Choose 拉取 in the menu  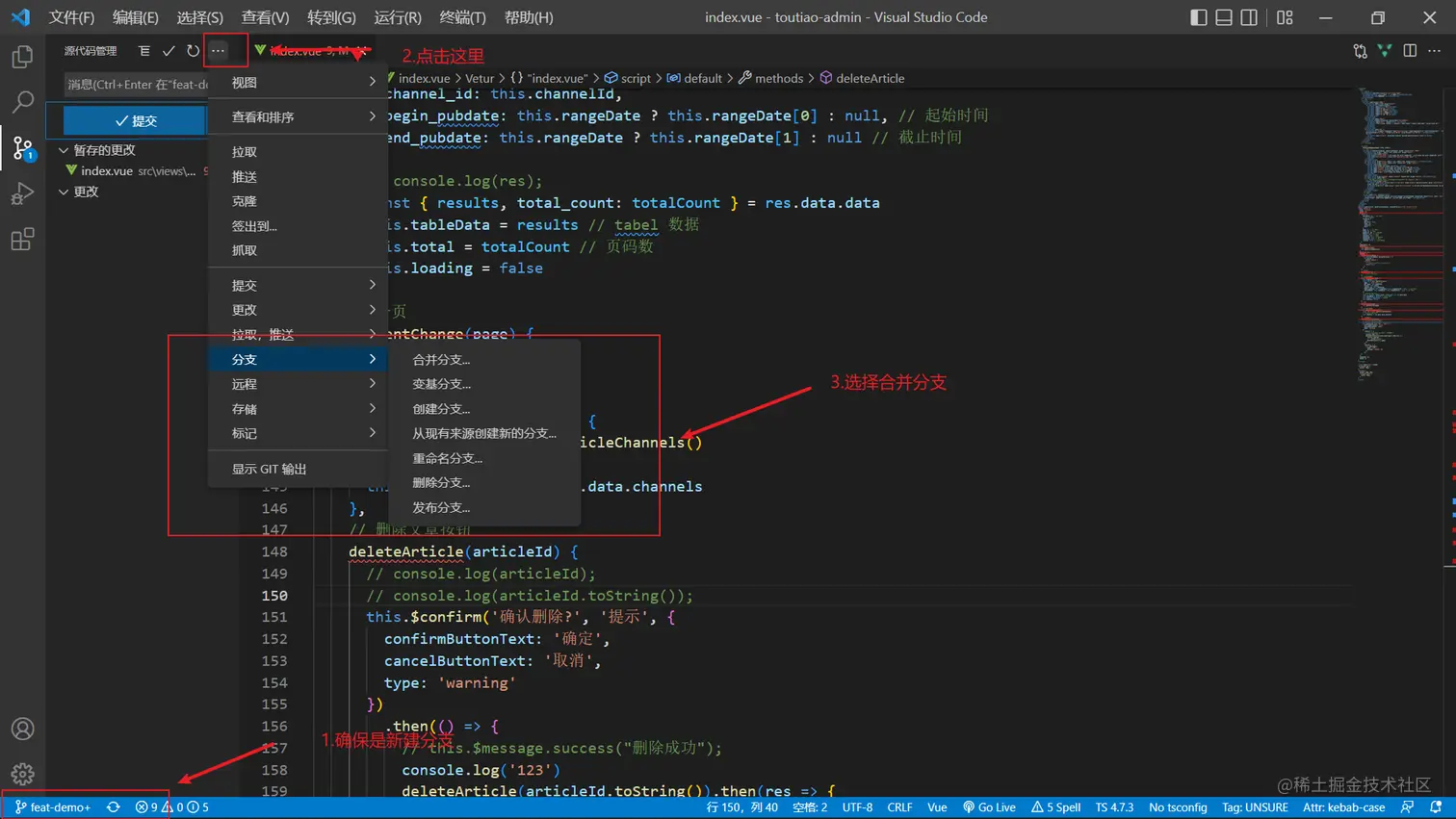tap(298, 152)
